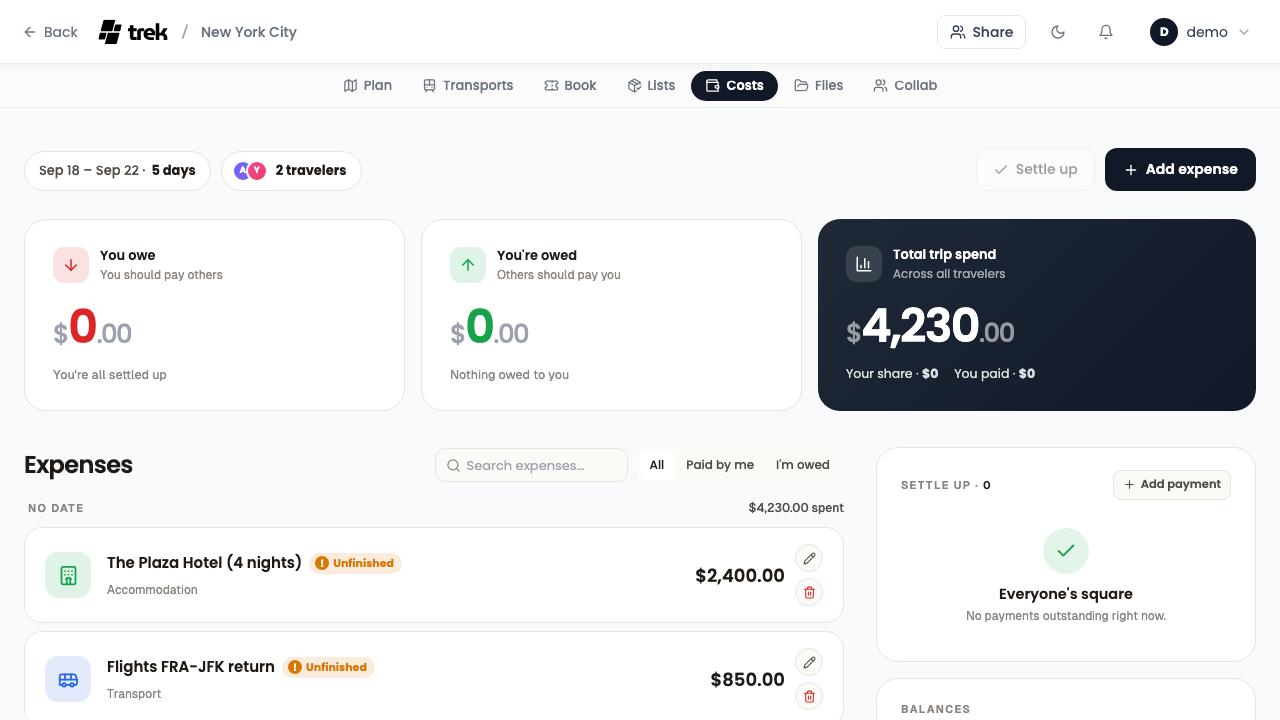Image resolution: width=1280 pixels, height=720 pixels.
Task: Switch to the Lists tab
Action: pyautogui.click(x=651, y=86)
